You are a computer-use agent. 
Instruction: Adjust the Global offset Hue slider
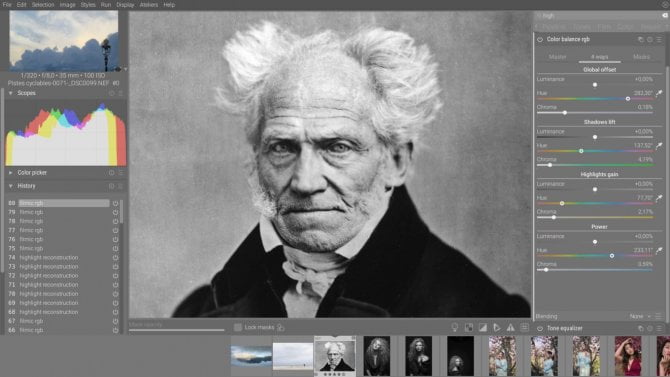[x=594, y=99]
